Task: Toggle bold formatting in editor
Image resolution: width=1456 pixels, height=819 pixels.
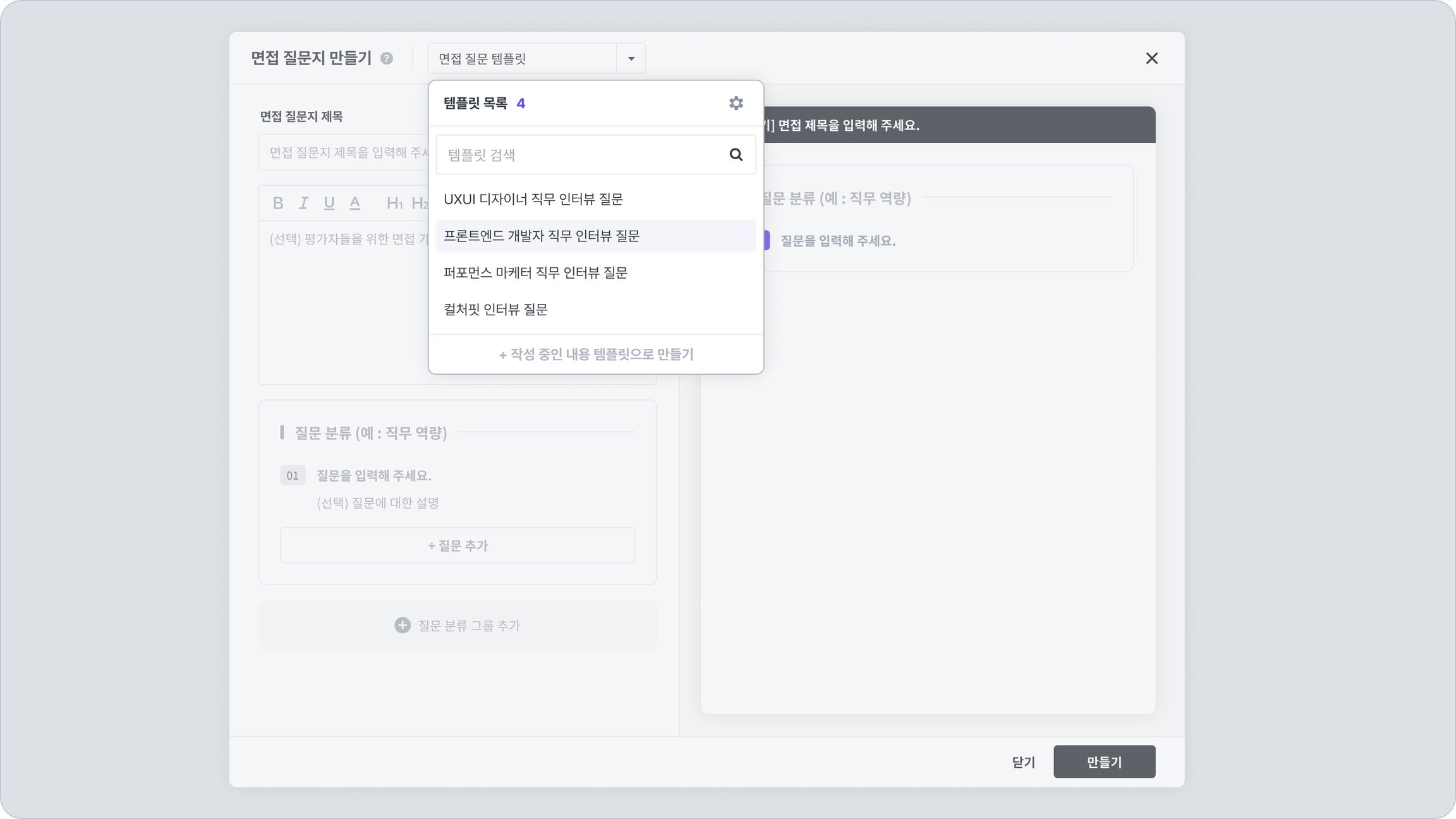Action: [x=278, y=203]
